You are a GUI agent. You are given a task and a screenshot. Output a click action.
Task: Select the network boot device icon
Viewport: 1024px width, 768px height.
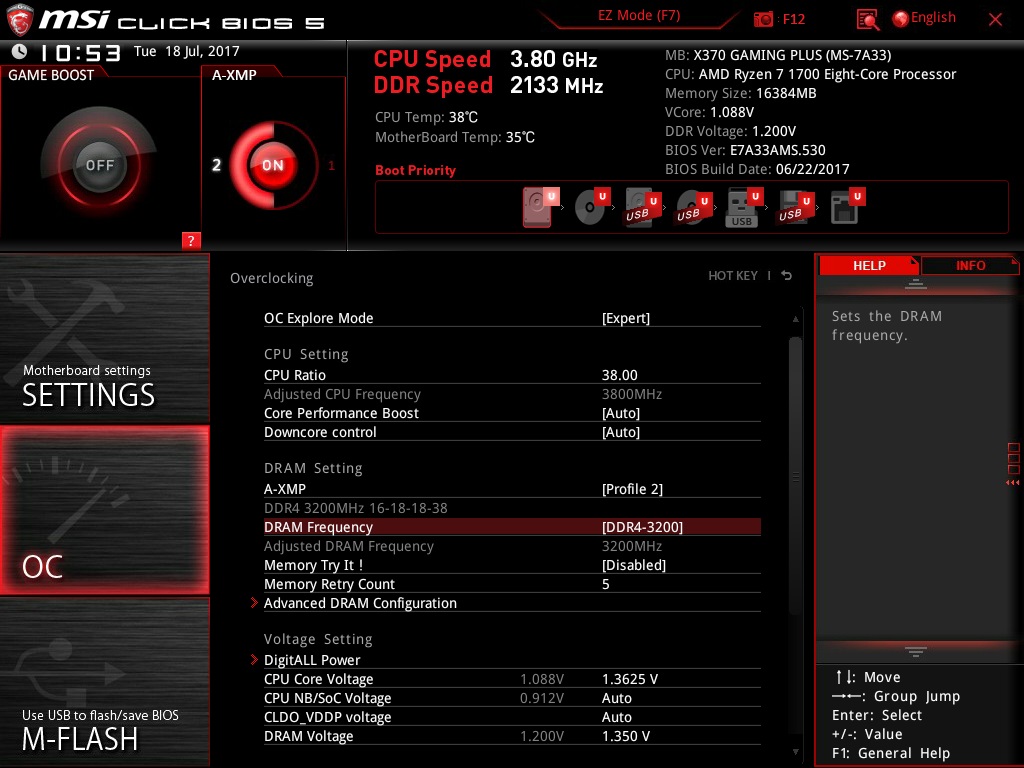tap(847, 206)
